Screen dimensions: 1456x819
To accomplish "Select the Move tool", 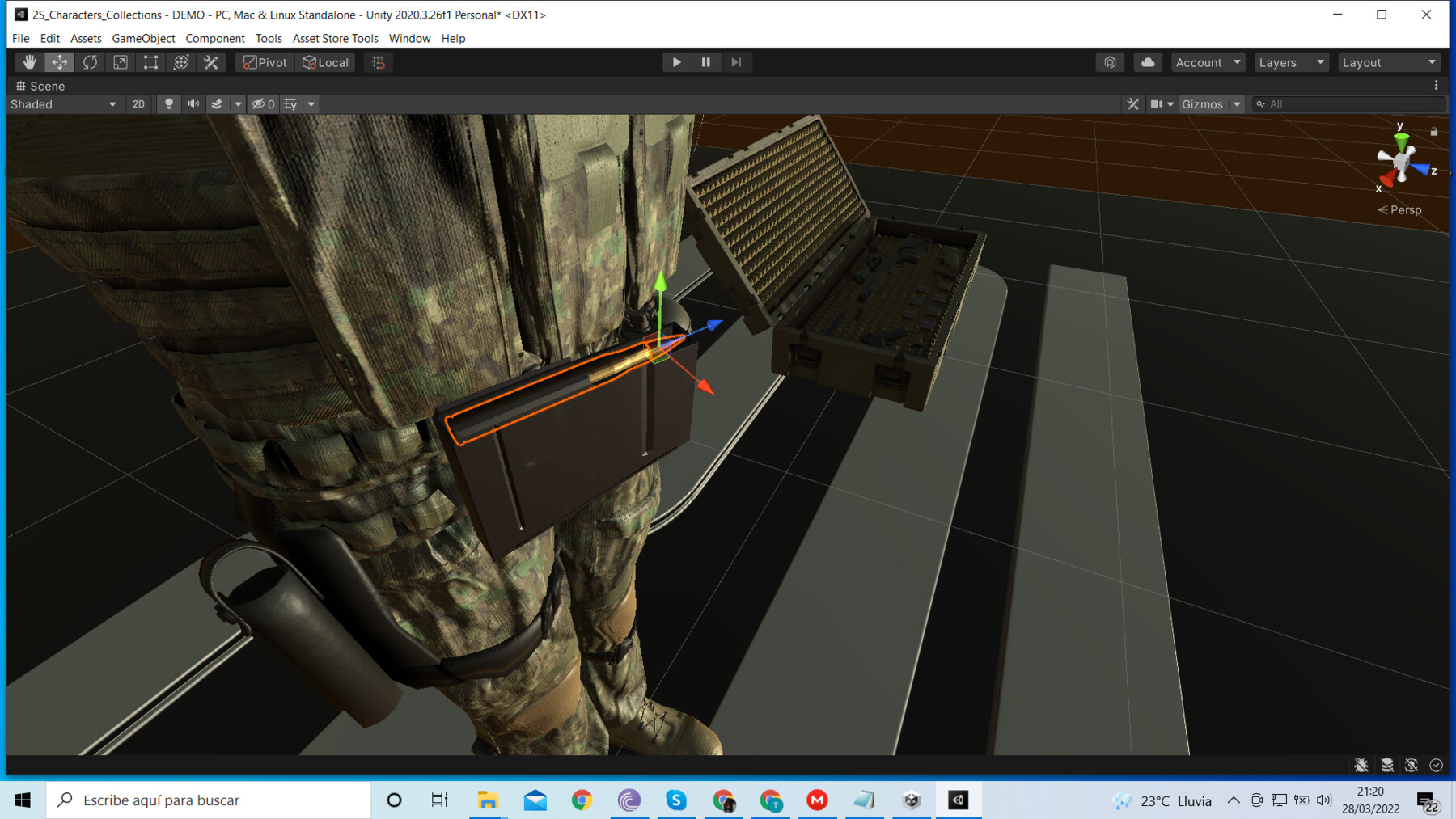I will coord(60,62).
